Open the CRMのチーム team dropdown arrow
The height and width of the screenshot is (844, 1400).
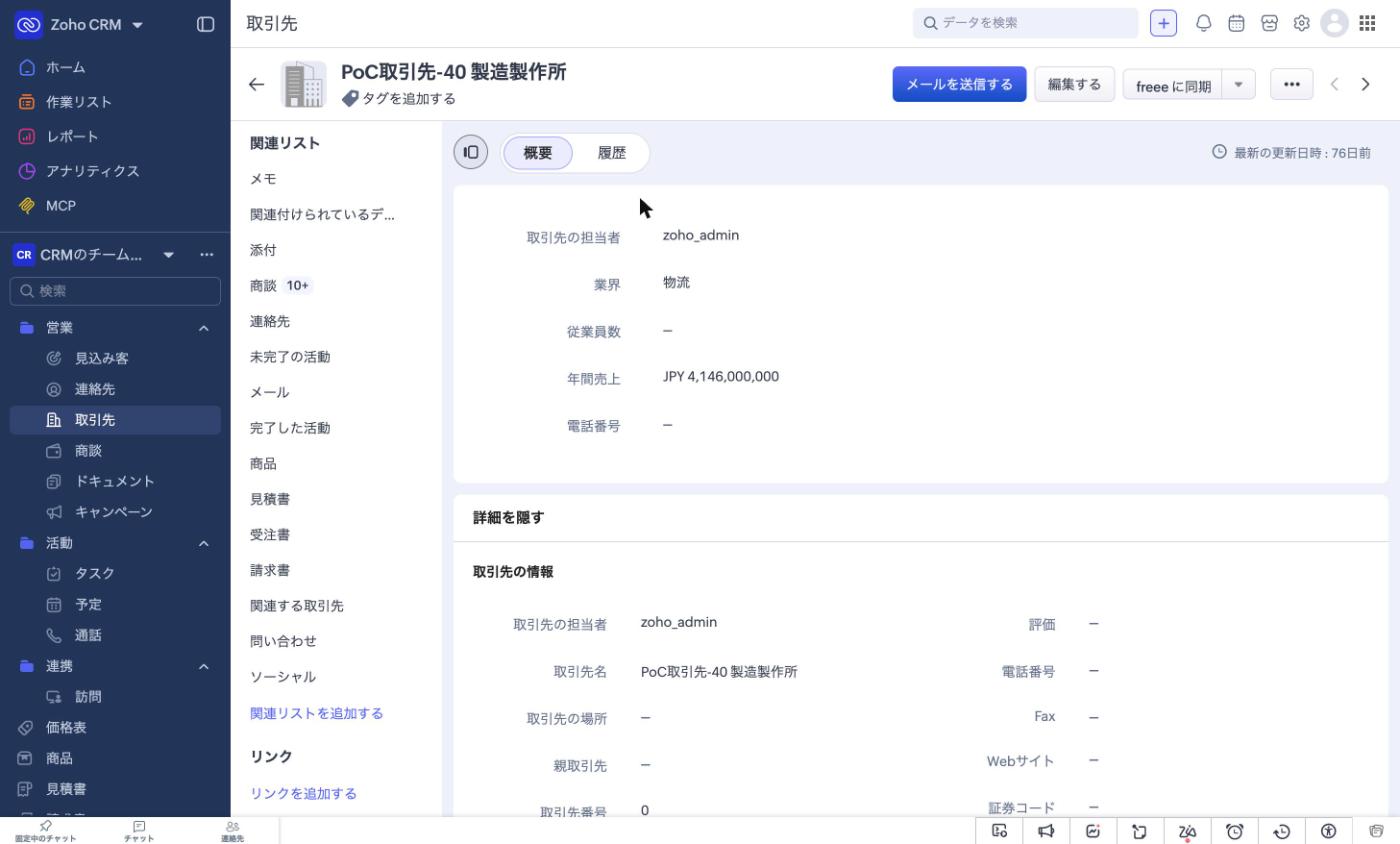point(168,255)
